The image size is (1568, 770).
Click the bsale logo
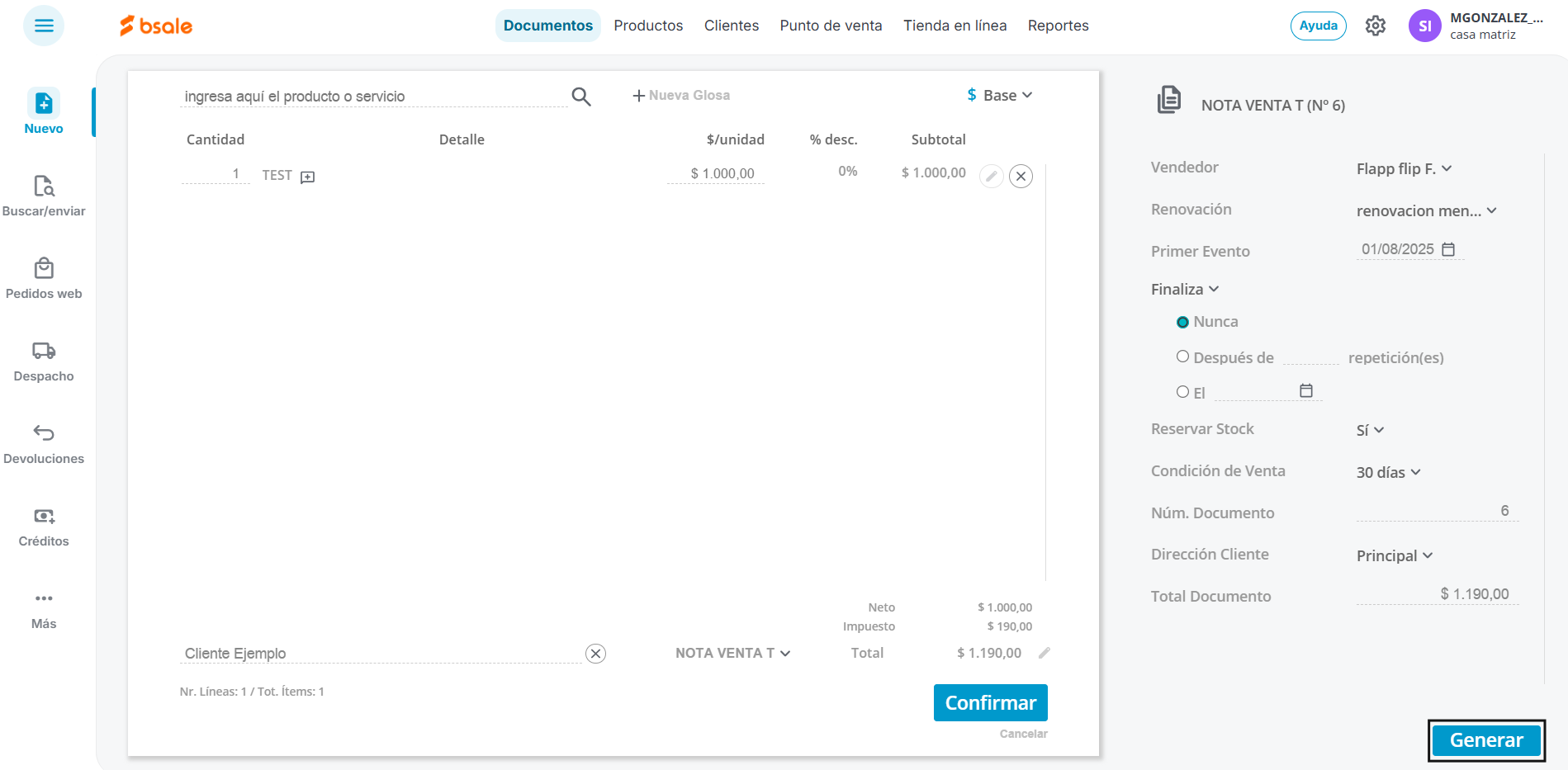(156, 26)
